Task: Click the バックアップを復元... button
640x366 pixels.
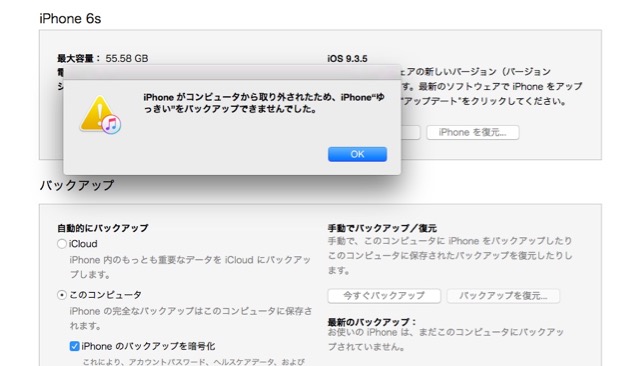Action: [503, 296]
